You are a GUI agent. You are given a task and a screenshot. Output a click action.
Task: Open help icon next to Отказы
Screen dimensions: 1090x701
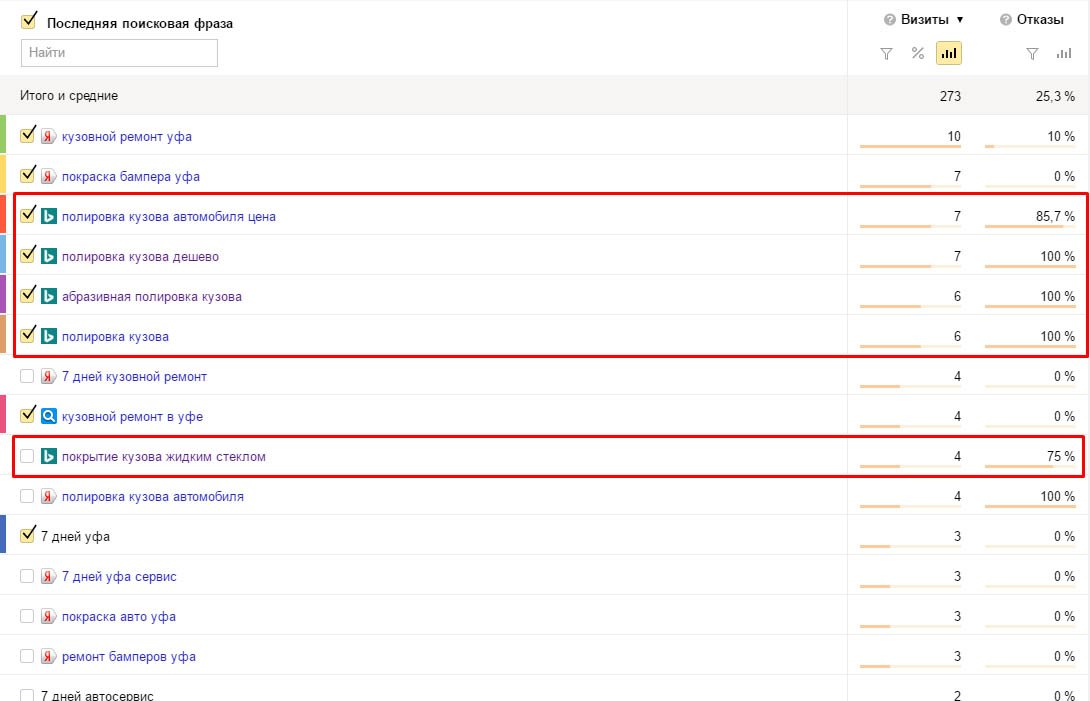tap(1005, 20)
